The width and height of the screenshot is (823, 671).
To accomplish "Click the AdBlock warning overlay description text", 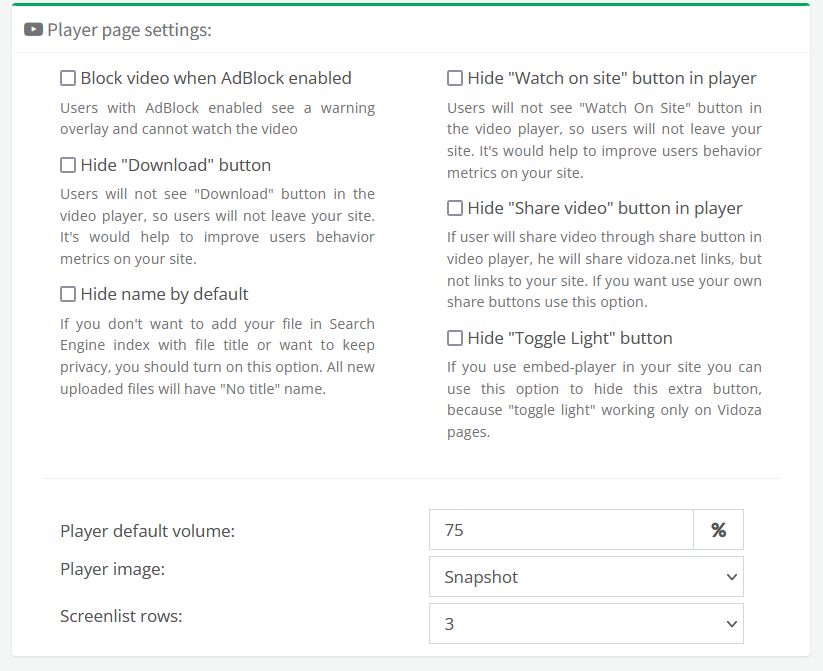I will (x=217, y=118).
